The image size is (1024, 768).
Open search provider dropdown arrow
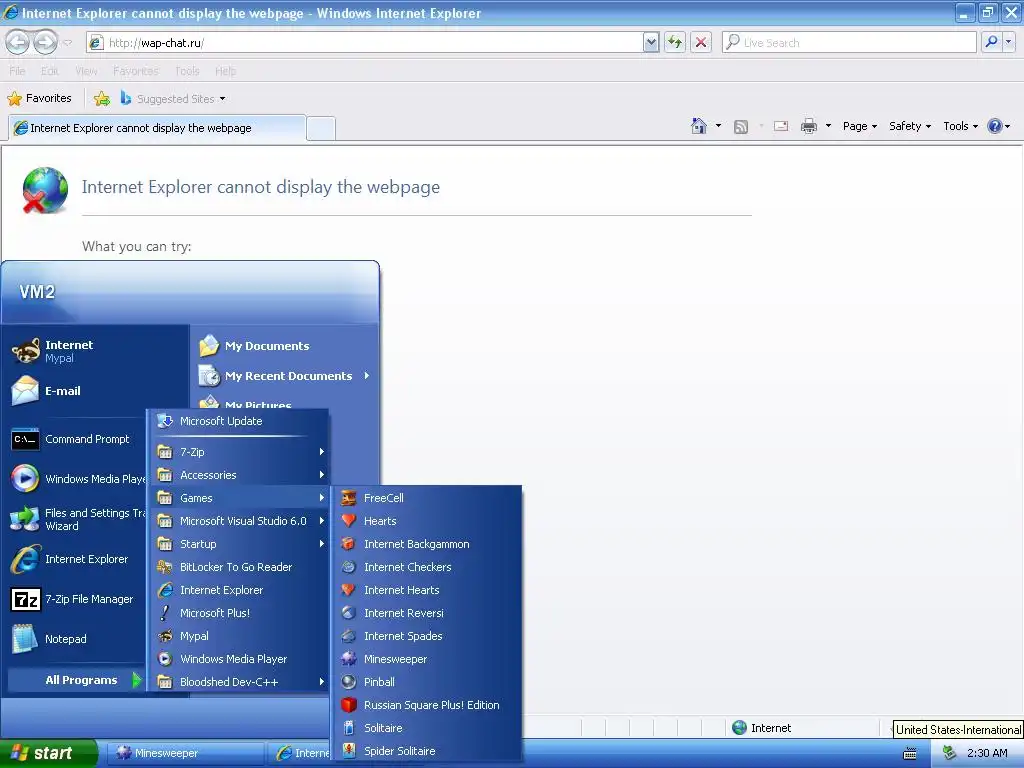(x=1008, y=42)
